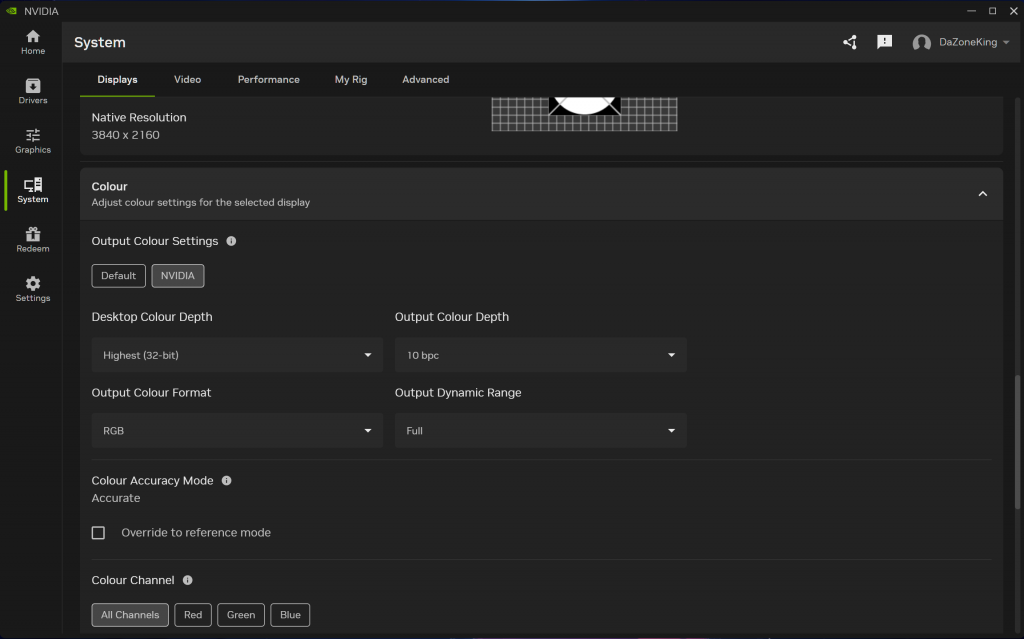The height and width of the screenshot is (639, 1024).
Task: Open Output Dynamic Range dropdown
Action: pos(541,431)
